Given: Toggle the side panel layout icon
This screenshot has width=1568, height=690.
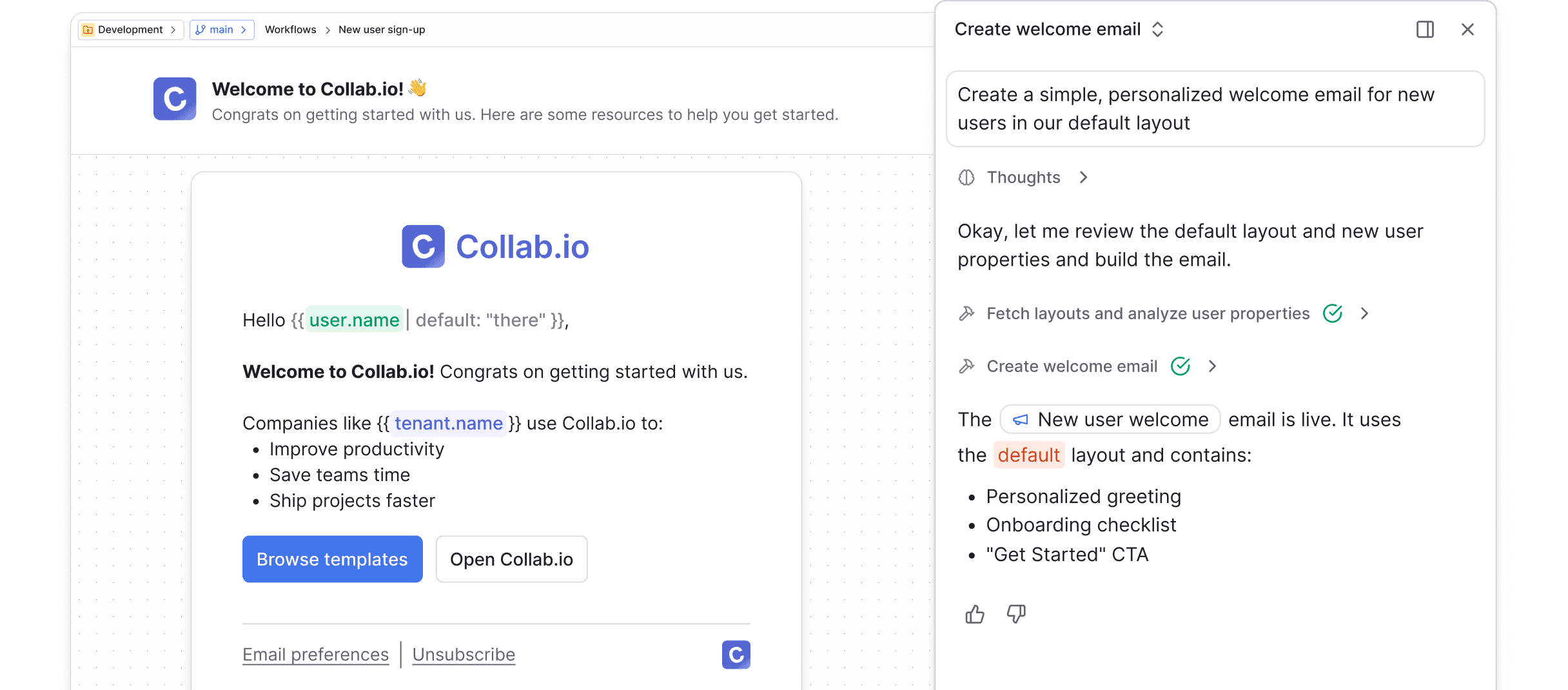Looking at the screenshot, I should tap(1425, 30).
